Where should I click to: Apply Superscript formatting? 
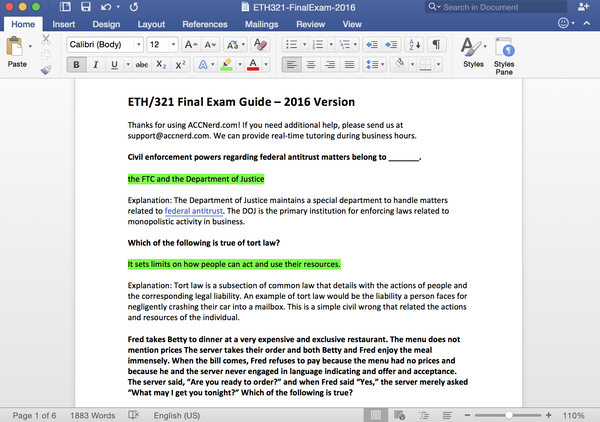click(x=181, y=65)
